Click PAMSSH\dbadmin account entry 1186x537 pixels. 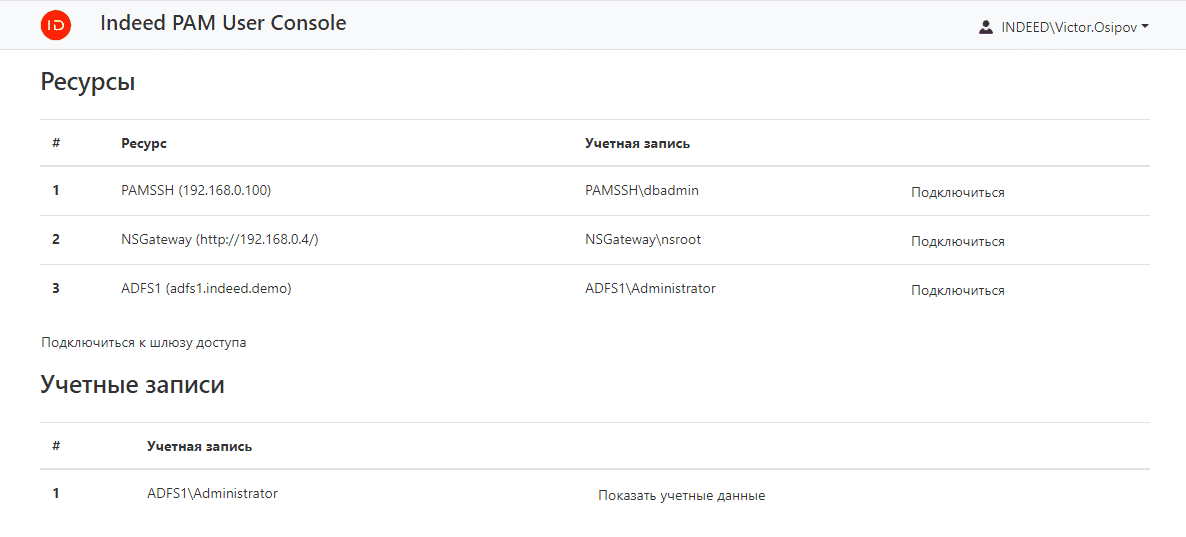[641, 190]
